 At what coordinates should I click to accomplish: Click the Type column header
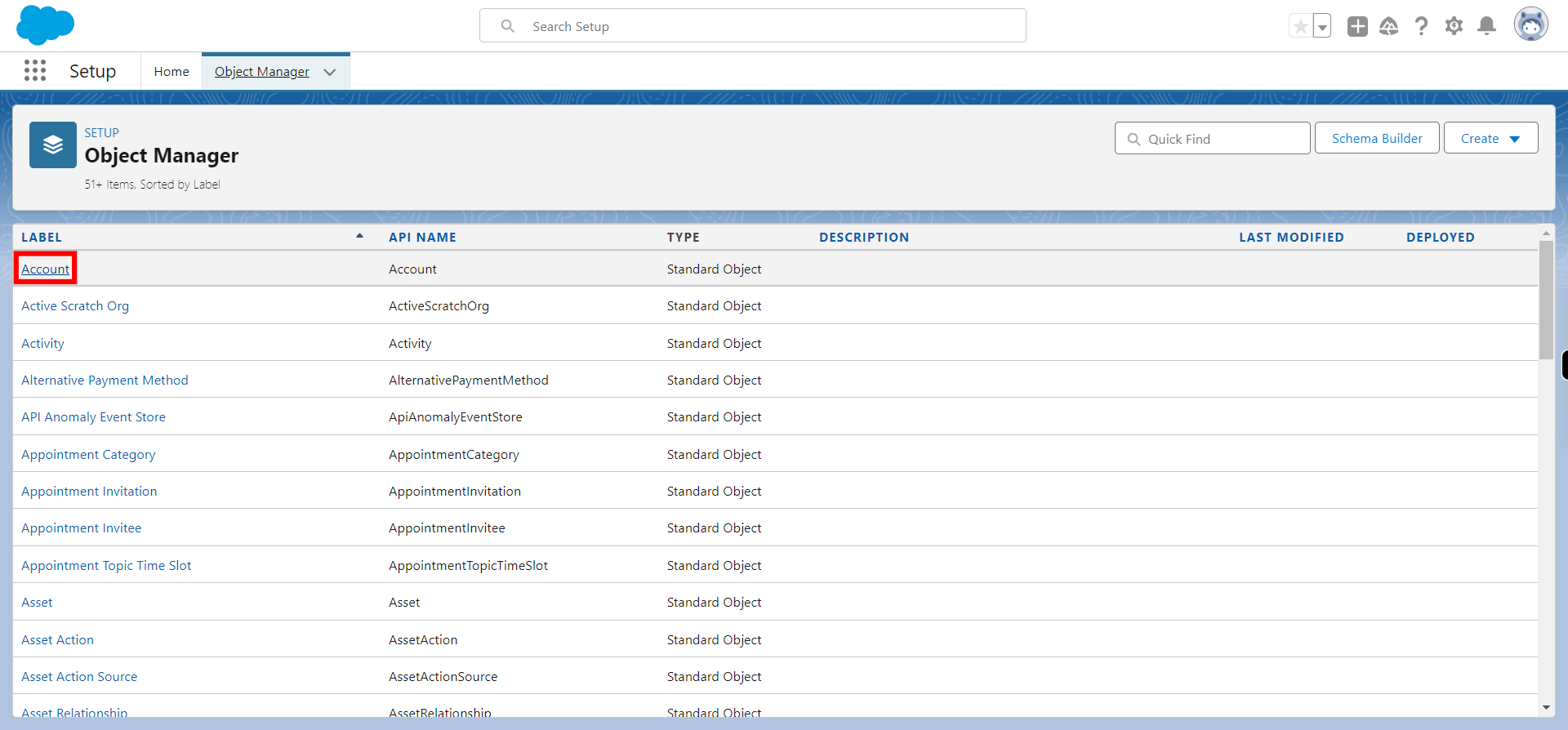point(683,238)
